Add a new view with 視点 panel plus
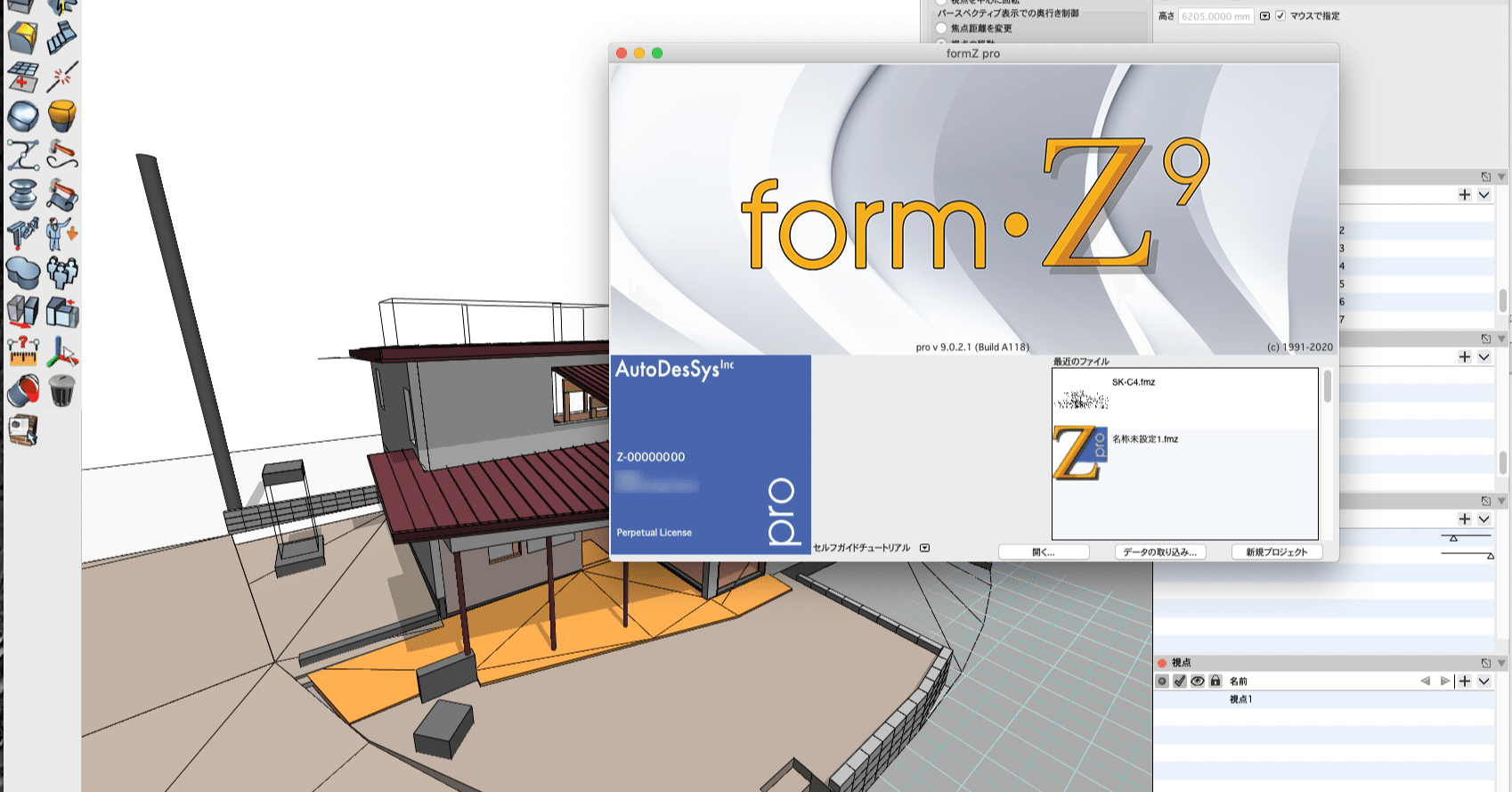 [1465, 681]
